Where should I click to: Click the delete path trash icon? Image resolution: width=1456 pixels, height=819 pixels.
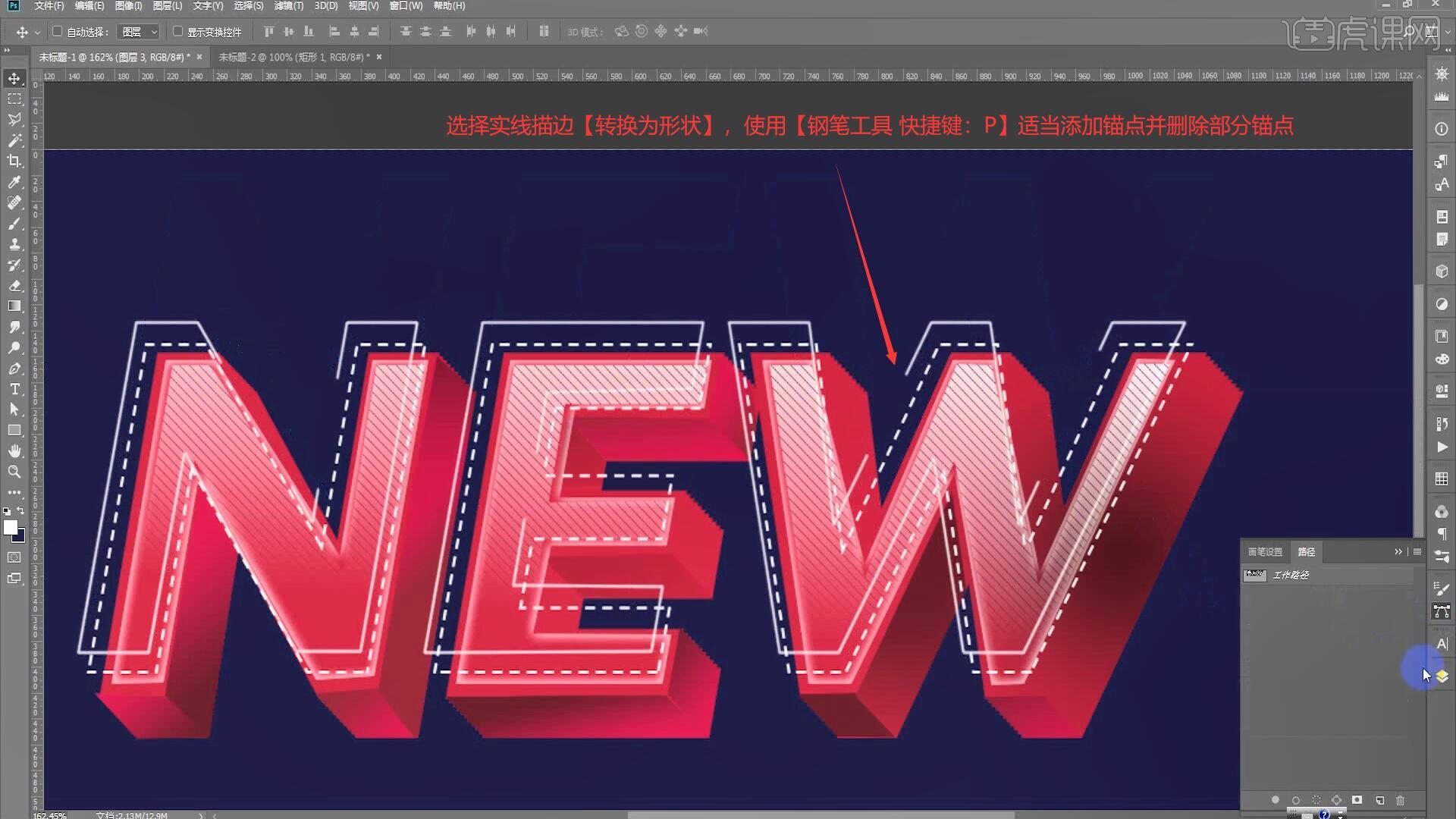1400,800
